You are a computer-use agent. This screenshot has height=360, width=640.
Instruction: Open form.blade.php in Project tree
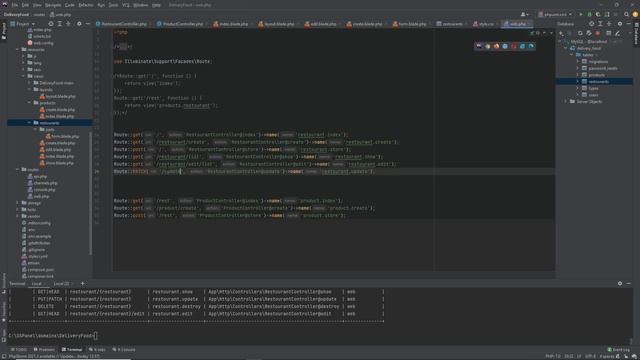[62, 136]
